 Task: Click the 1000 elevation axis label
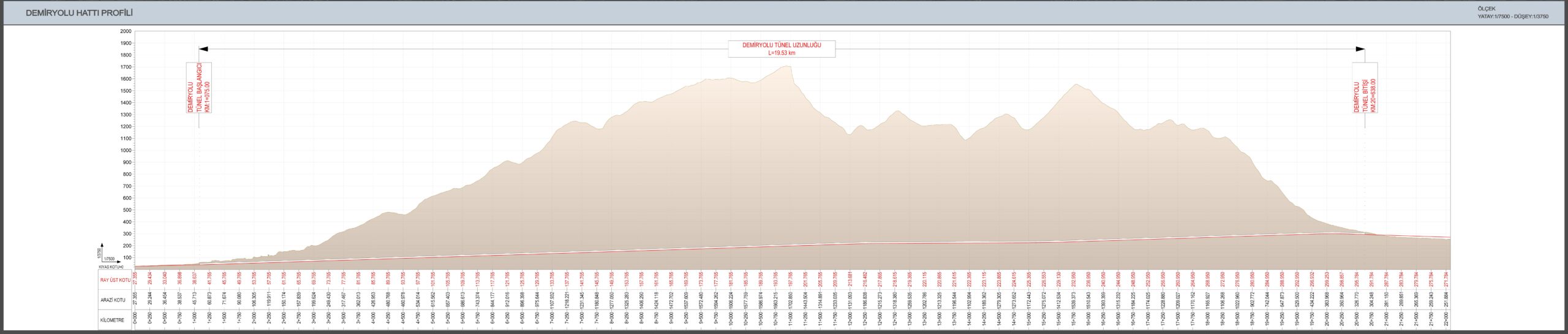126,151
